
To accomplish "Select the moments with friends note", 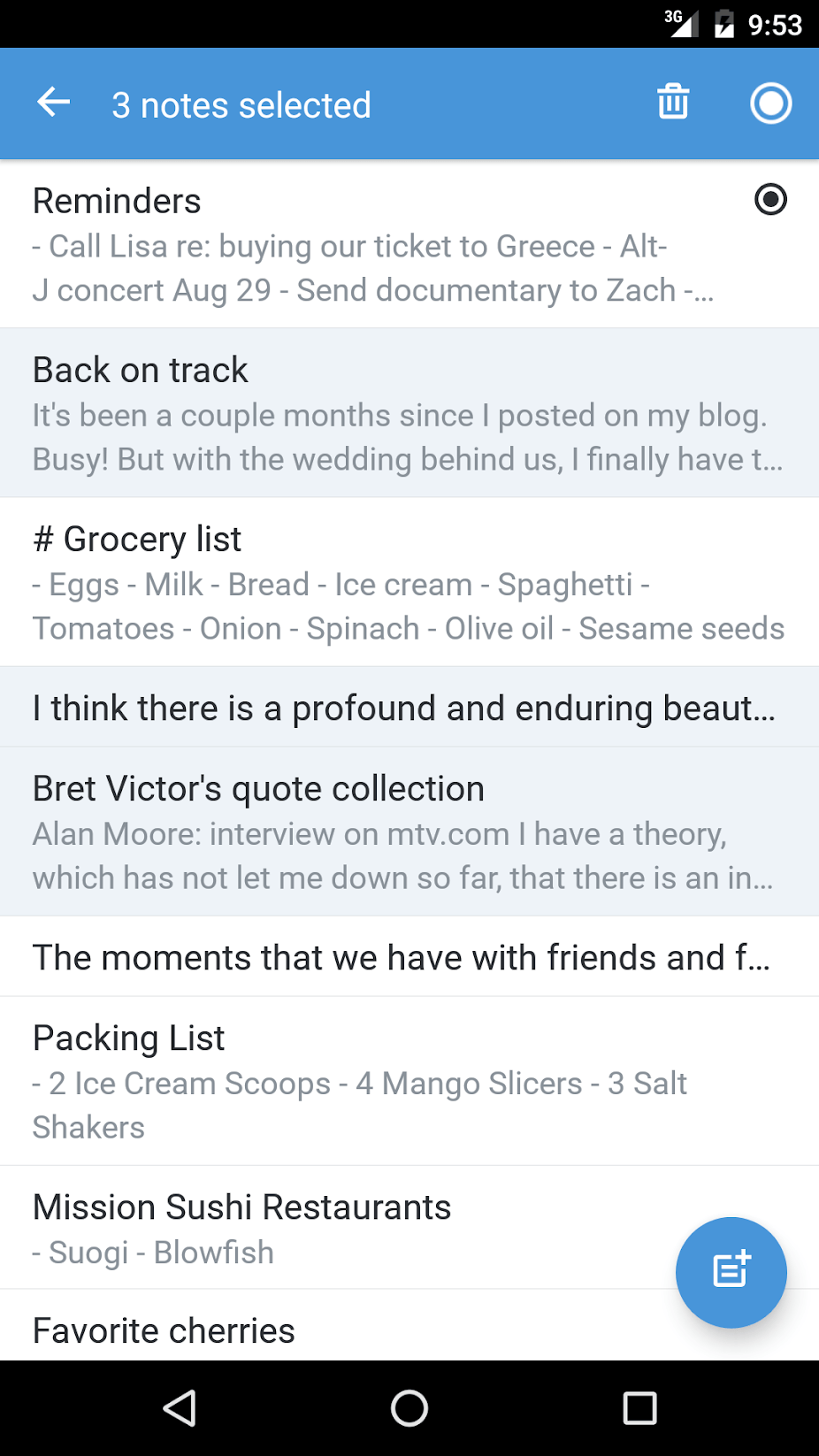I will point(409,957).
